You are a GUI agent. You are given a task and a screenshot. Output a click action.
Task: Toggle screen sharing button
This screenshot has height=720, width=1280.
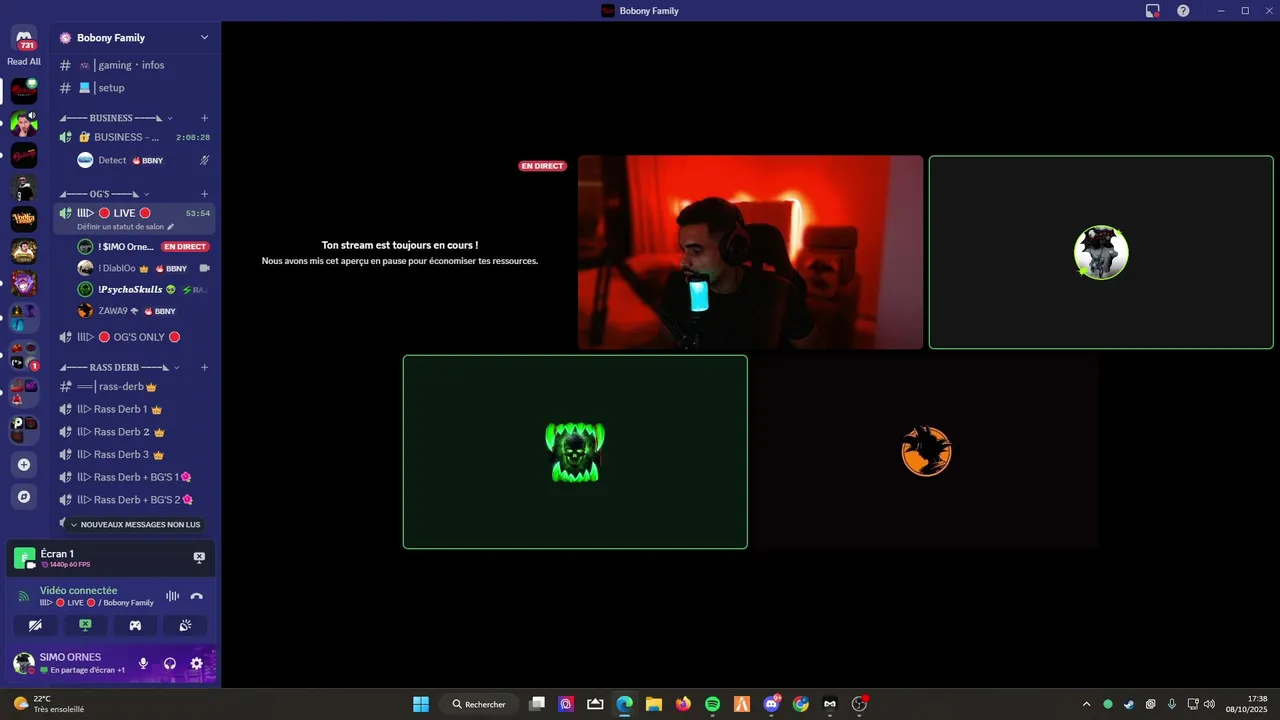pos(85,625)
